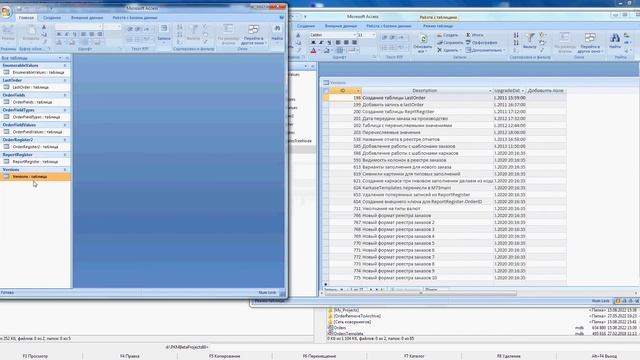Click sort ascending icon in right Access window
Viewport: 640px width, 360px height.
coord(516,36)
